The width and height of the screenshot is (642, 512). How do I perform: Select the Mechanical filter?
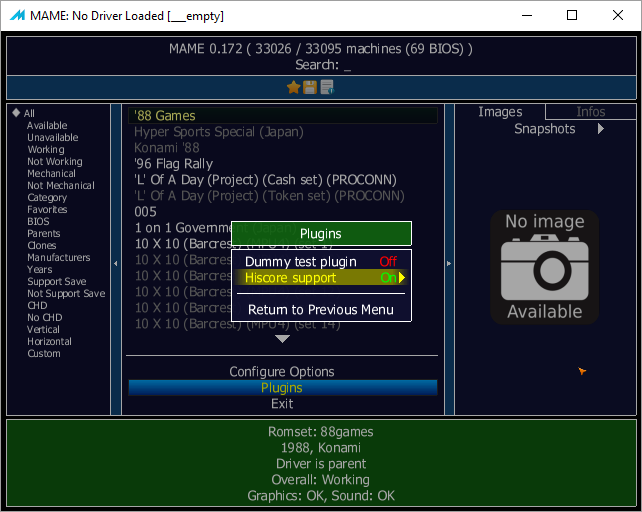click(x=52, y=173)
